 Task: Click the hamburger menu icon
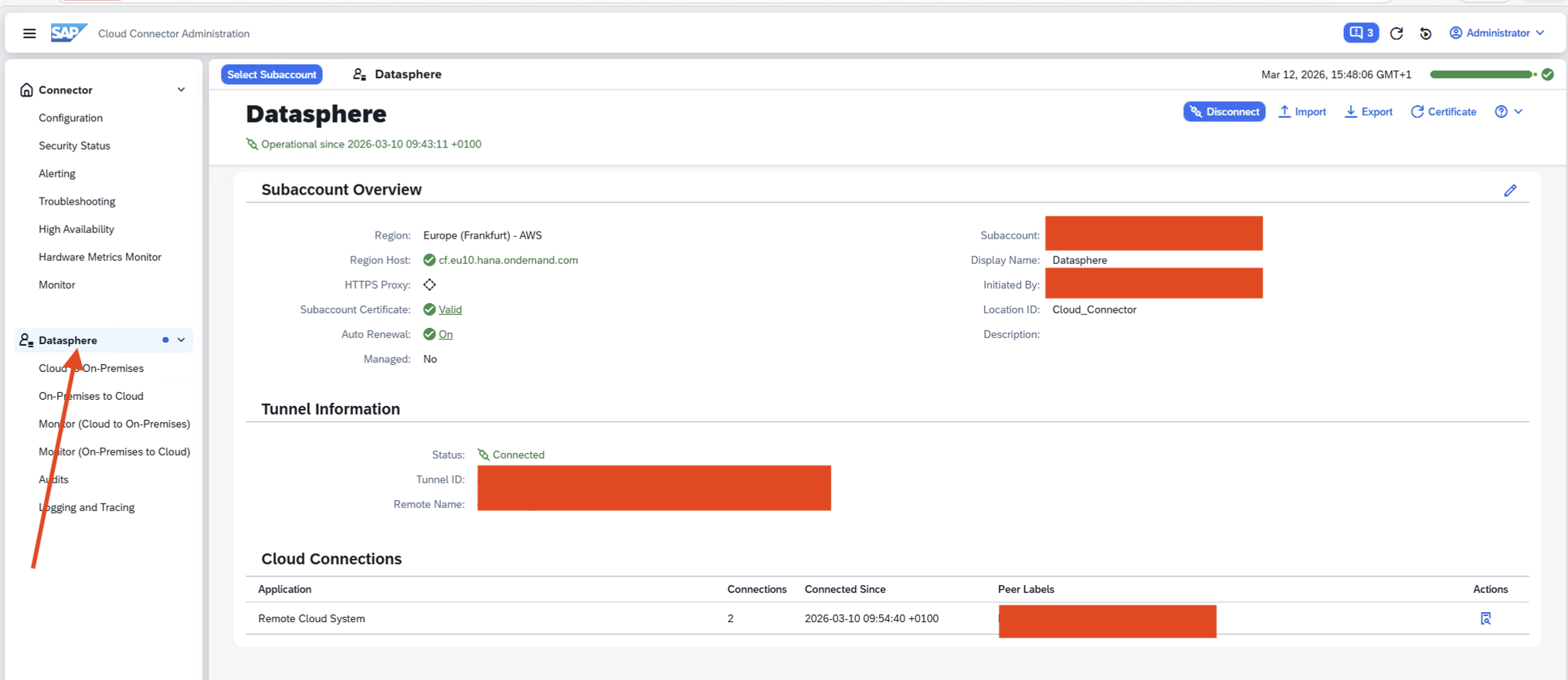pos(29,33)
